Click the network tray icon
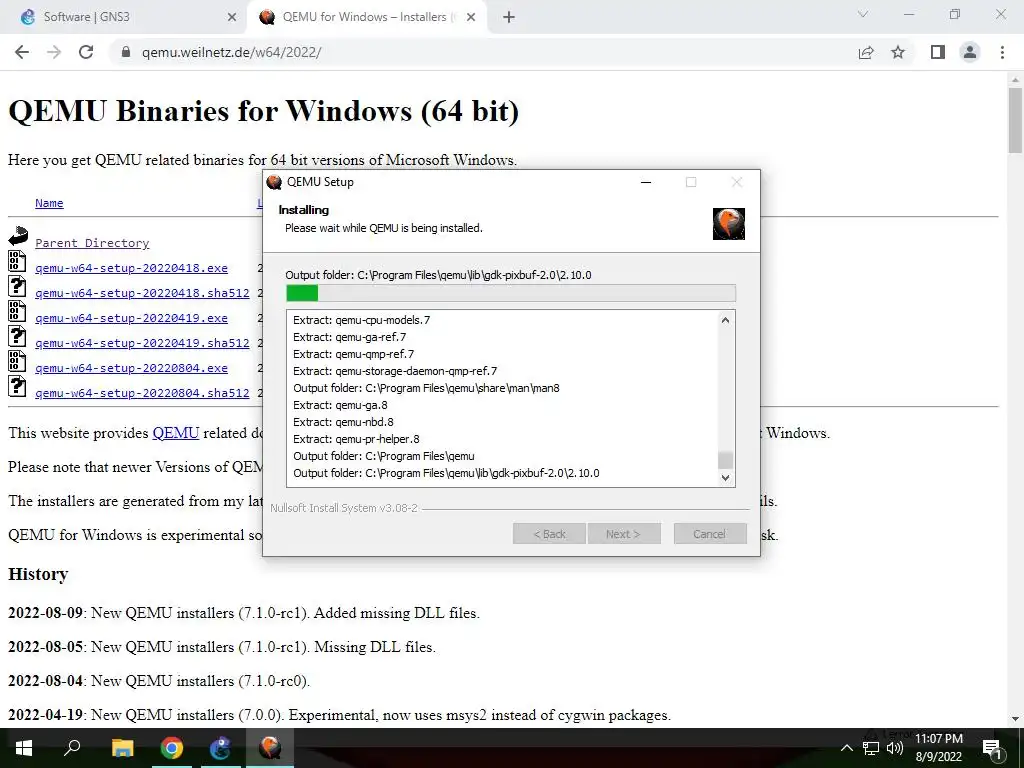Viewport: 1024px width, 768px height. pos(871,748)
